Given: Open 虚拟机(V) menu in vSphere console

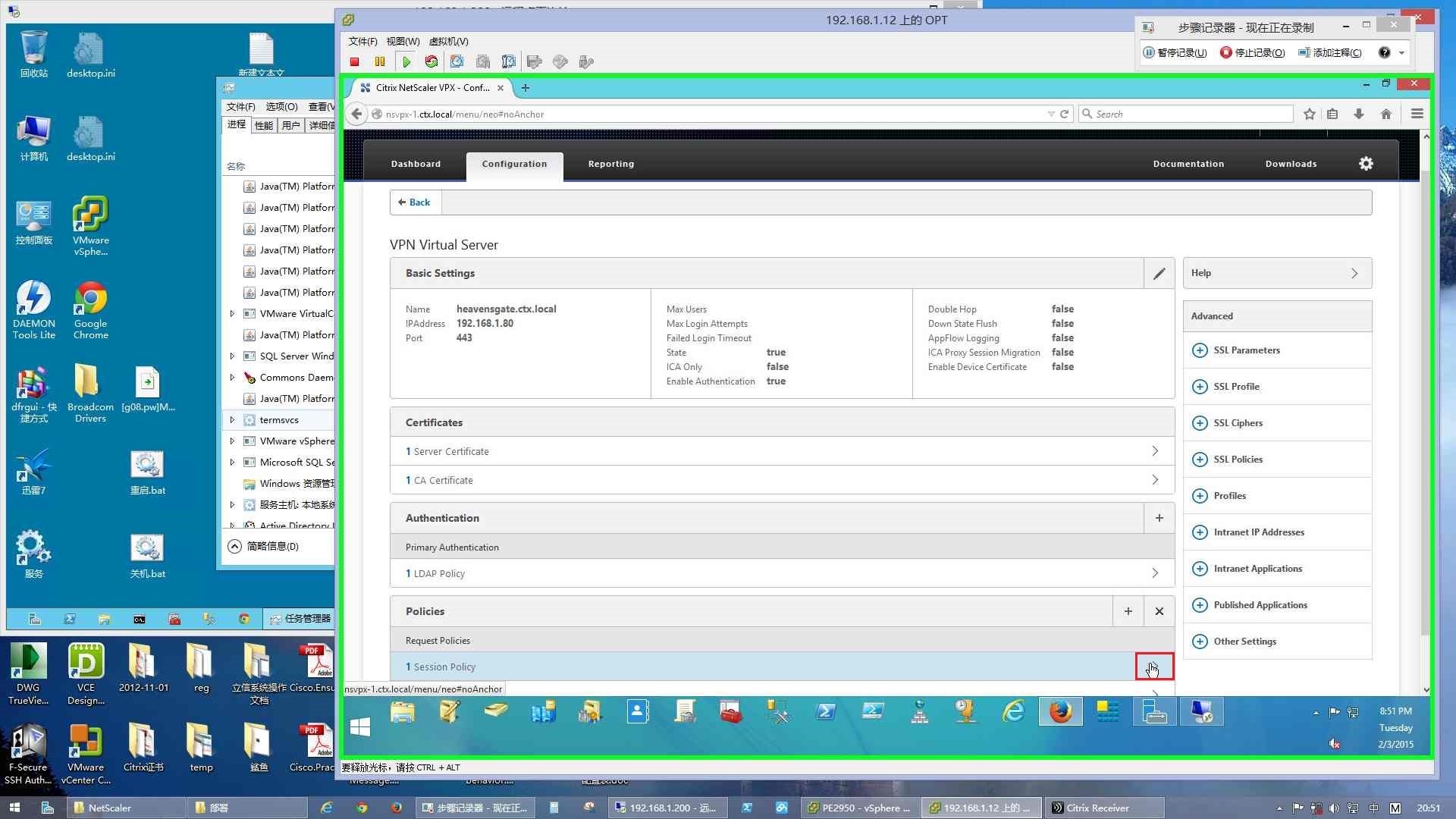Looking at the screenshot, I should pos(448,42).
